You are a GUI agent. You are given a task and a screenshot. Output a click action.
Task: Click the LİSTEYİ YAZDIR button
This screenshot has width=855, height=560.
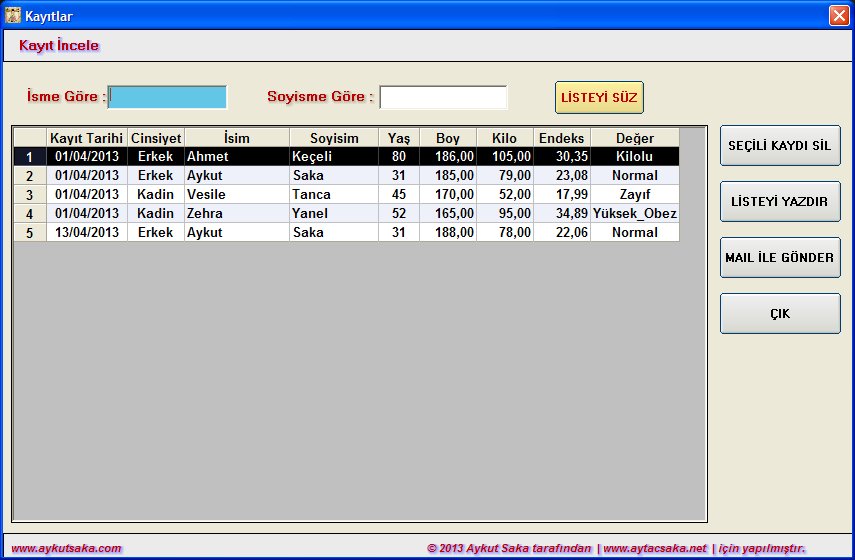pos(780,201)
